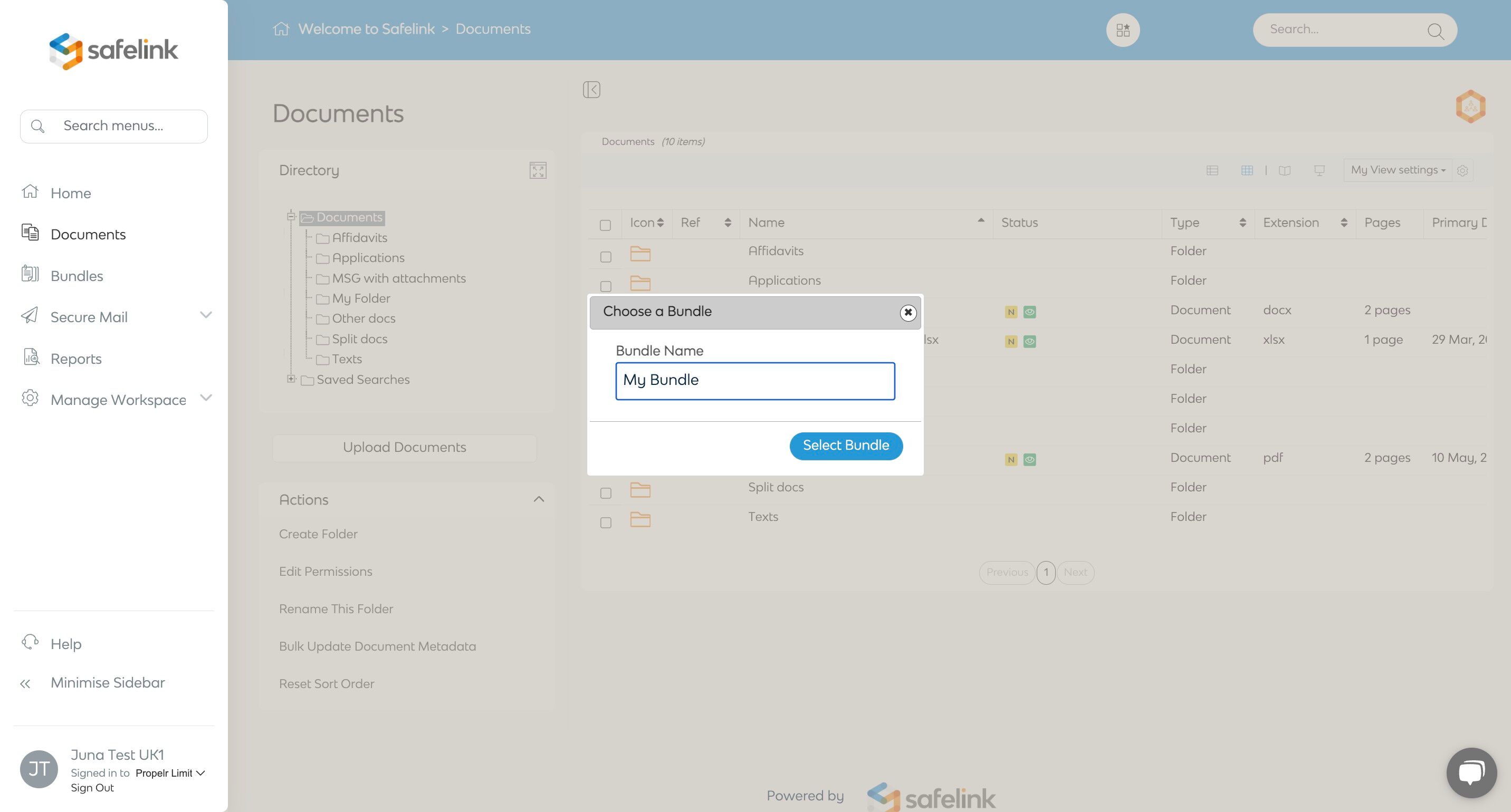Switch to grid table view icon
This screenshot has height=812, width=1511.
tap(1247, 171)
